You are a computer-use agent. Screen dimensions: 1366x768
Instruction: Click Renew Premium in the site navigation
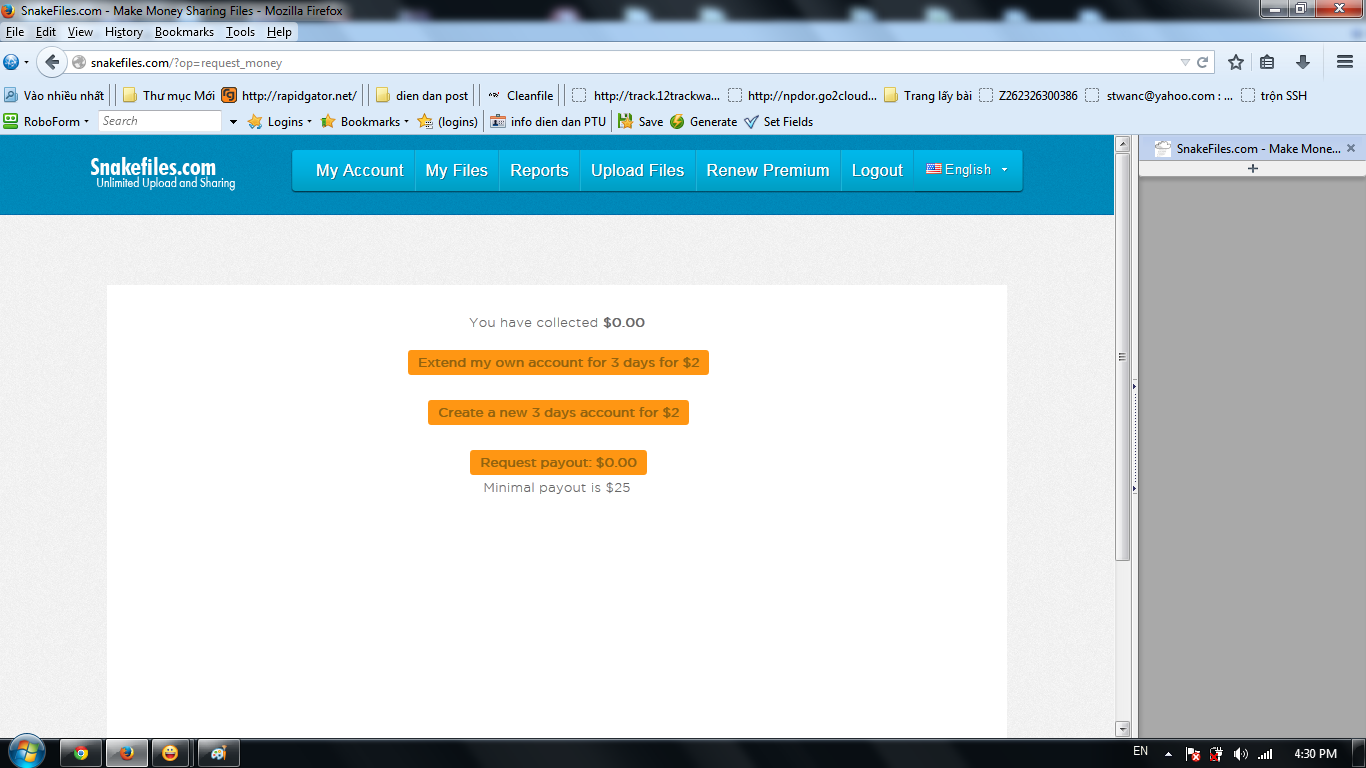pos(768,170)
